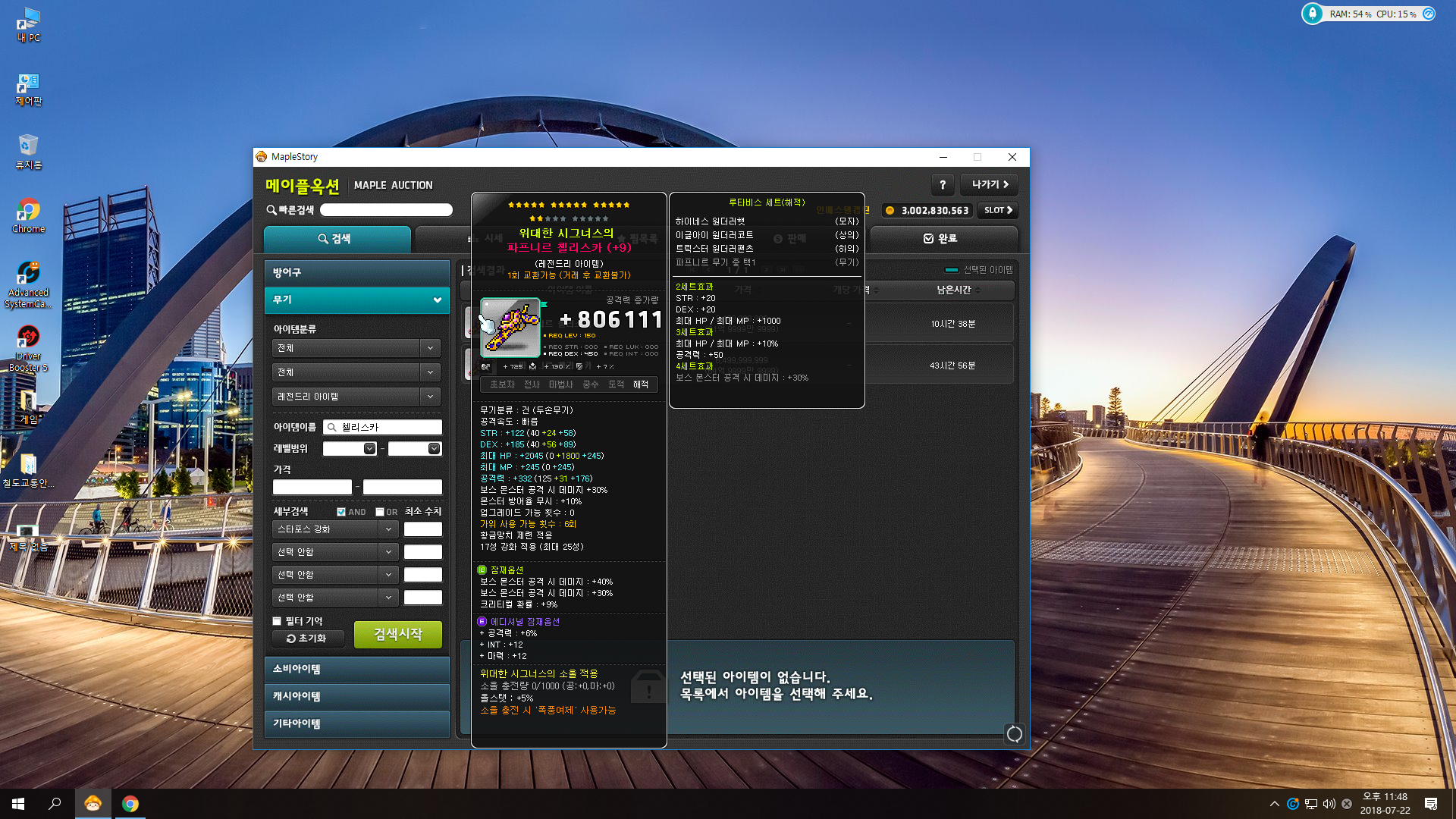
Task: Open the MapleStory auction help question mark
Action: 943,185
